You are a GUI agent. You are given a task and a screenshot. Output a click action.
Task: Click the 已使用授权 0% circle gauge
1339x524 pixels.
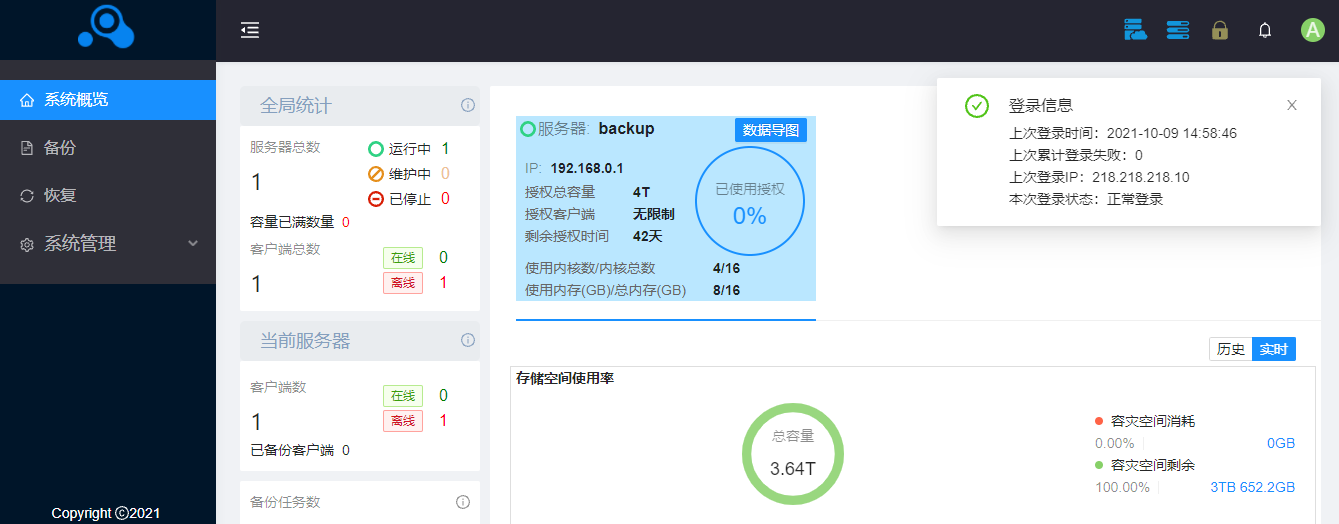click(749, 202)
